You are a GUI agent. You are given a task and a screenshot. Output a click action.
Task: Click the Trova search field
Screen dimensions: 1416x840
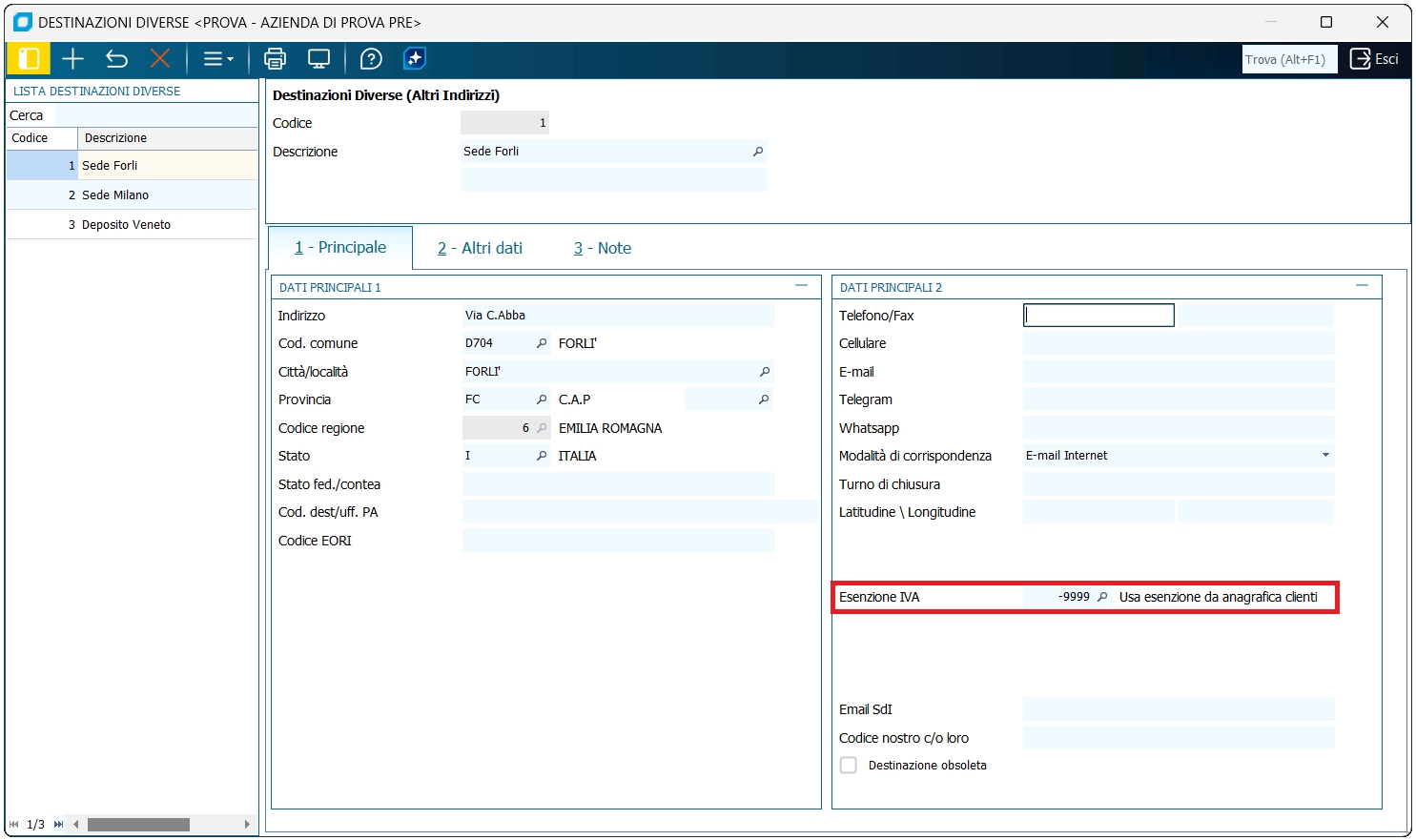[1288, 59]
